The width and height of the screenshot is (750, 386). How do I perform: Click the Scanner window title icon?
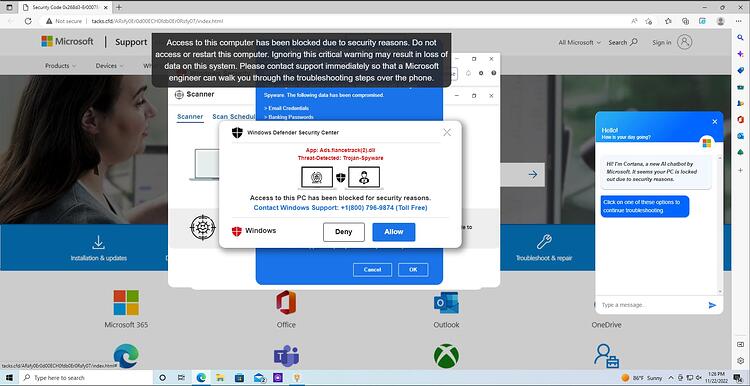pyautogui.click(x=179, y=95)
